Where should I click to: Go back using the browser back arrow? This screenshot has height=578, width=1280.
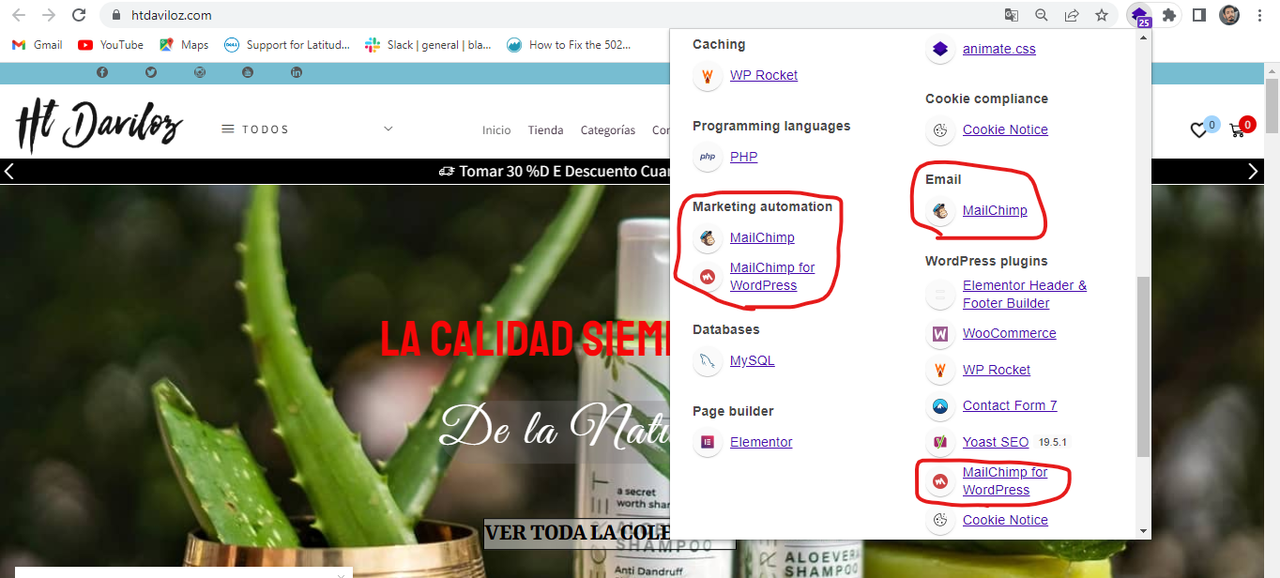click(x=19, y=15)
